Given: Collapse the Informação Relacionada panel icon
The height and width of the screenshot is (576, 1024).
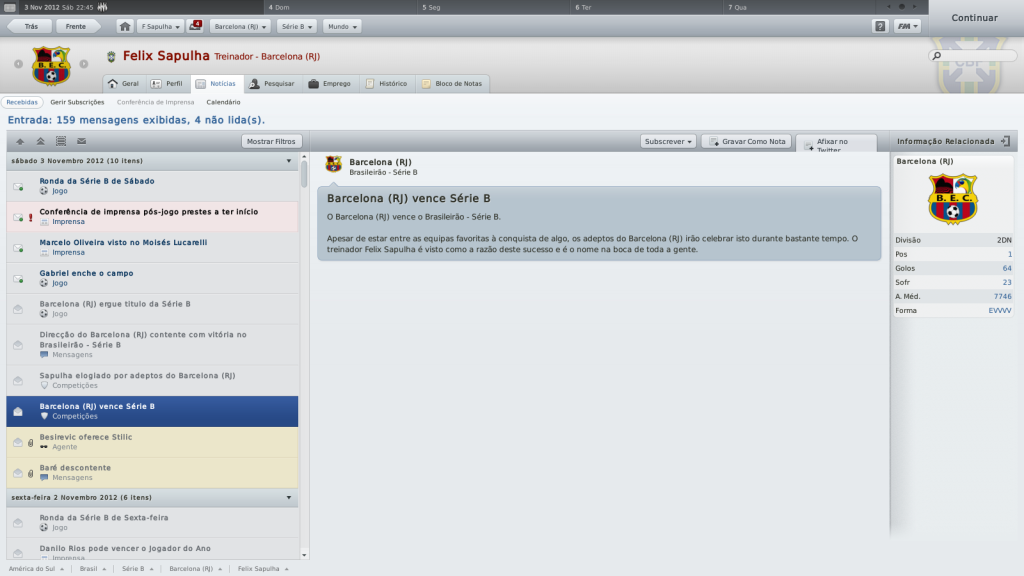Looking at the screenshot, I should pos(1005,141).
